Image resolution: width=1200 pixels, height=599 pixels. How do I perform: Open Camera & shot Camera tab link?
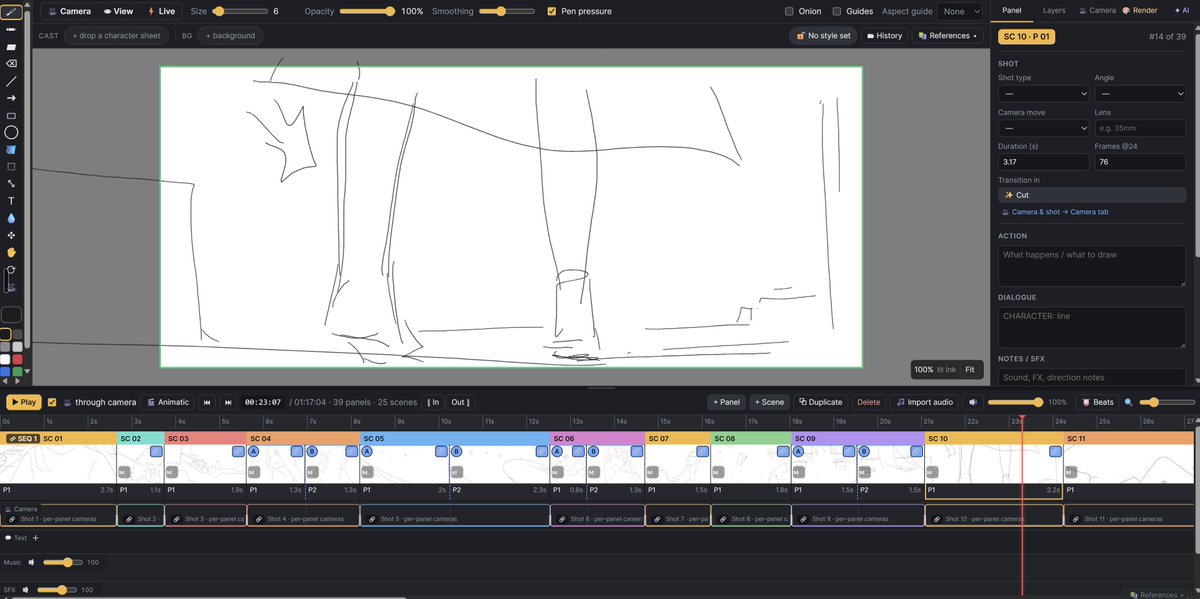[x=1054, y=212]
